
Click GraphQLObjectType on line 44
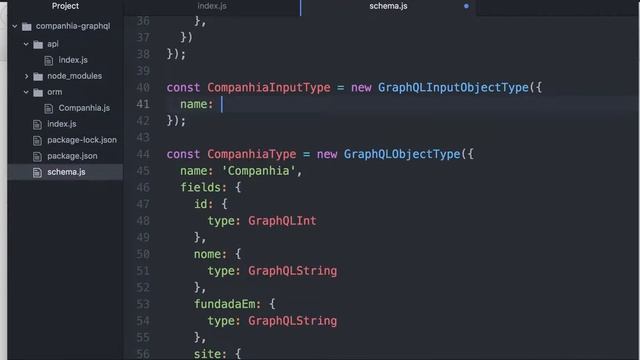pyautogui.click(x=402, y=154)
